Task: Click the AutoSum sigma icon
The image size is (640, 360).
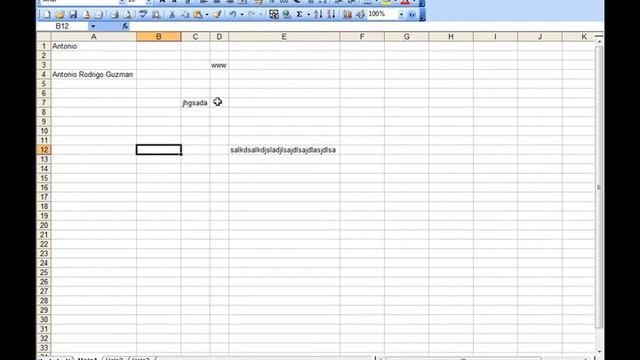Action: [299, 15]
